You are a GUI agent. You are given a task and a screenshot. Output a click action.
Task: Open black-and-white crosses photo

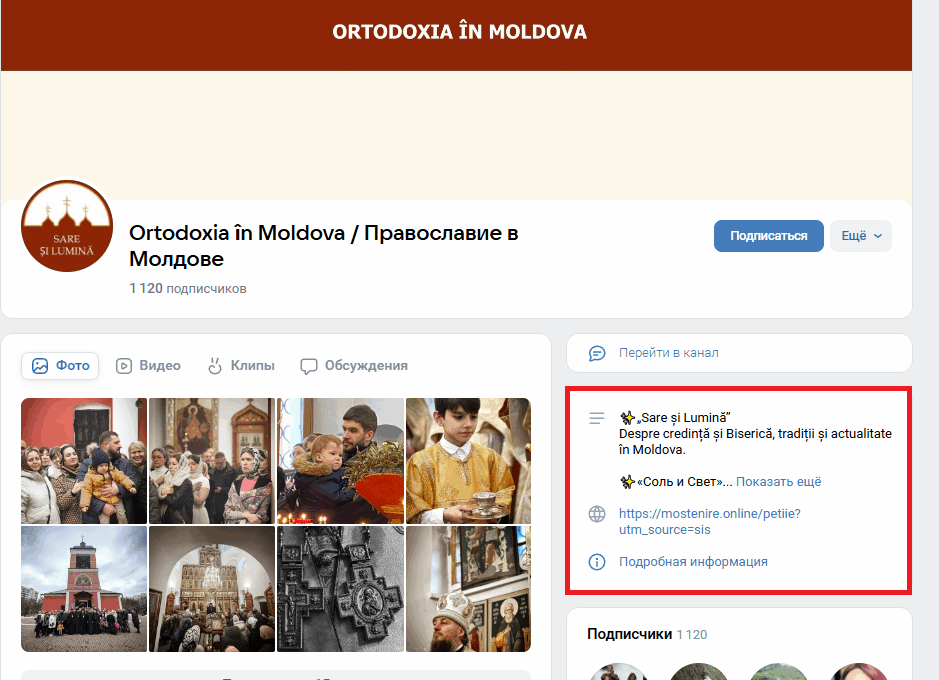pyautogui.click(x=340, y=589)
